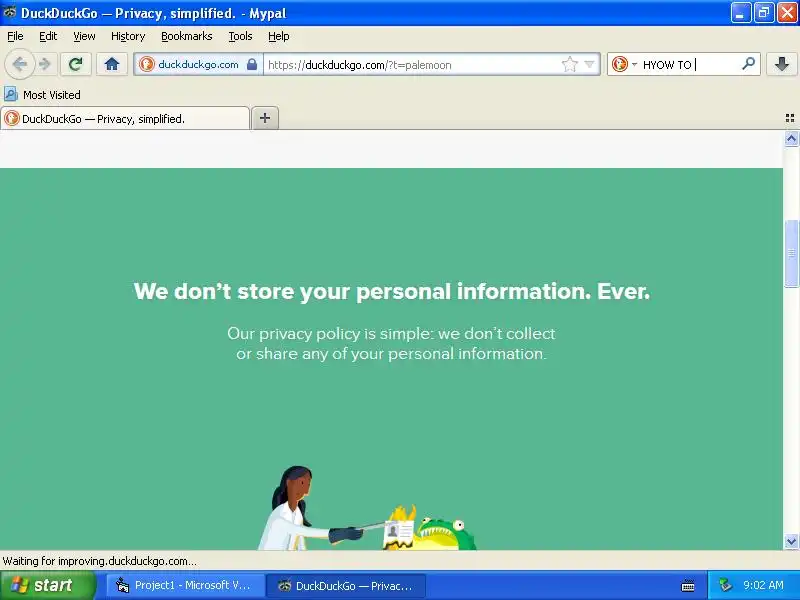Click the on-screen keyboard tray icon
800x600 pixels.
click(x=688, y=586)
